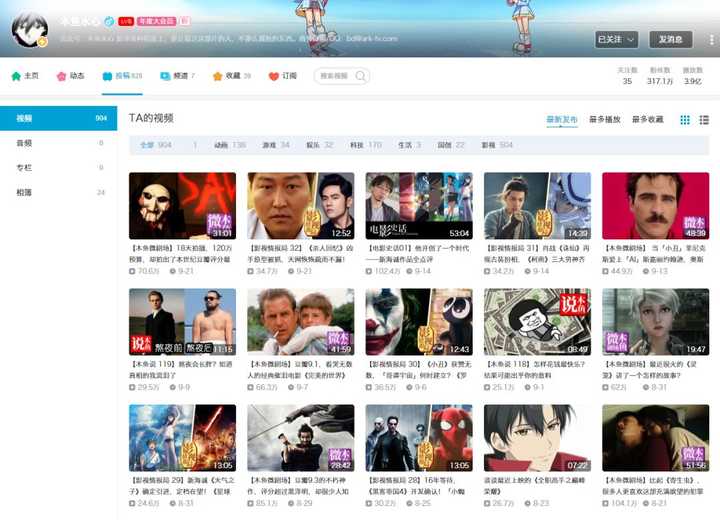Open the 动态 tab in profile navigation
The height and width of the screenshot is (520, 720).
click(70, 76)
